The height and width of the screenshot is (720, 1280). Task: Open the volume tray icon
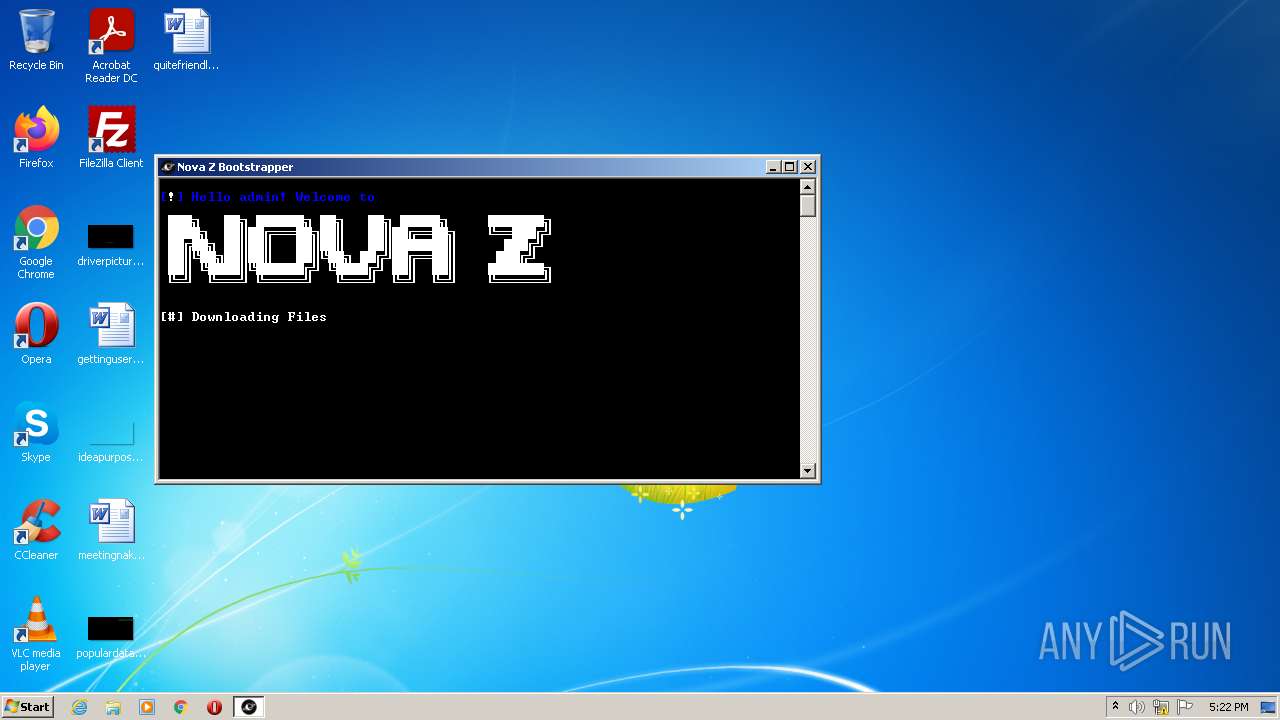[1136, 707]
